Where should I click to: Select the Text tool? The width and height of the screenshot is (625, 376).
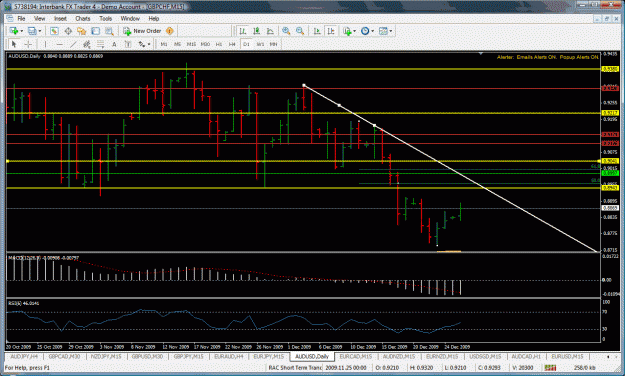click(x=114, y=44)
